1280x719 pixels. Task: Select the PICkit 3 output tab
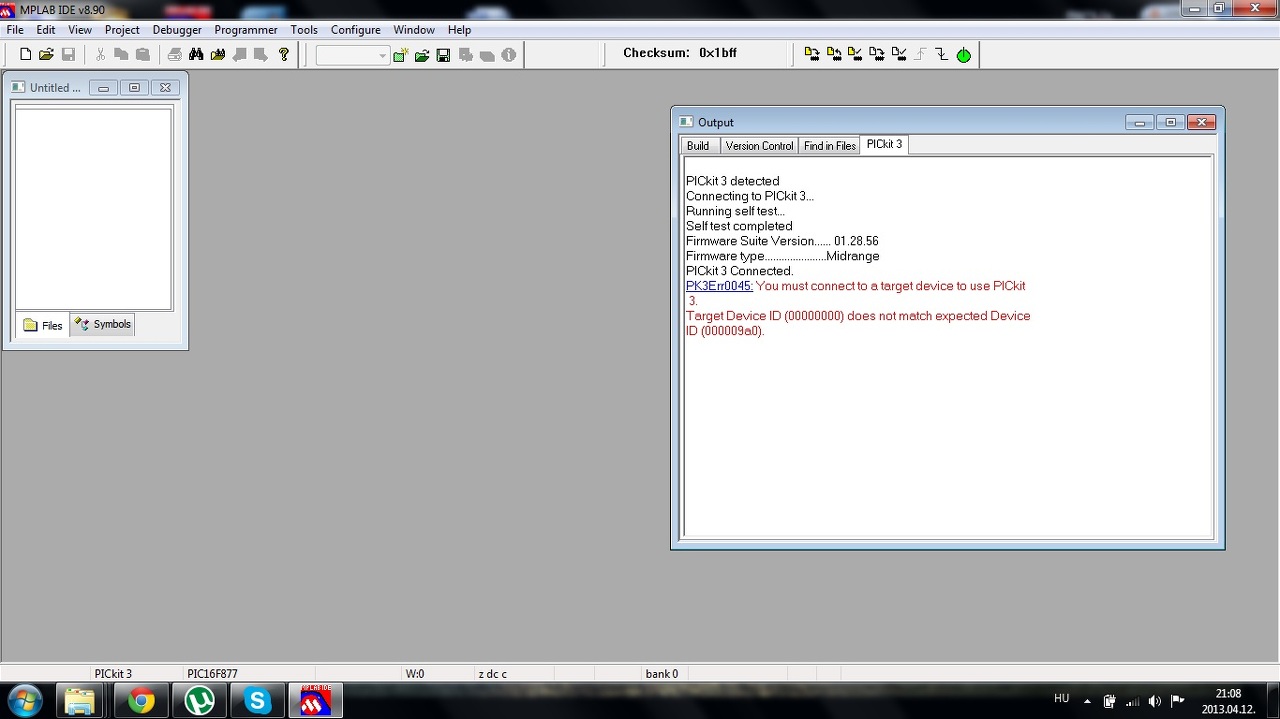point(885,145)
